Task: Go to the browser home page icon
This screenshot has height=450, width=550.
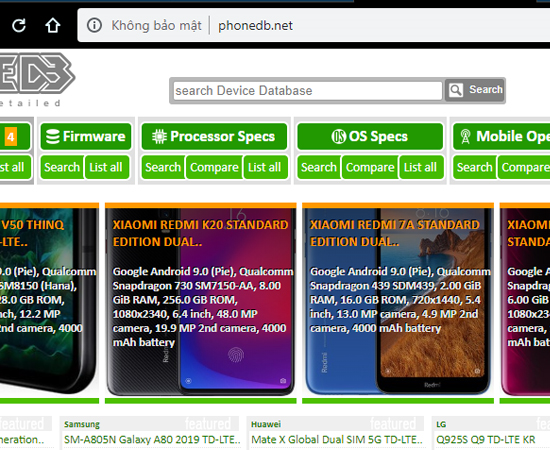Action: (x=53, y=25)
